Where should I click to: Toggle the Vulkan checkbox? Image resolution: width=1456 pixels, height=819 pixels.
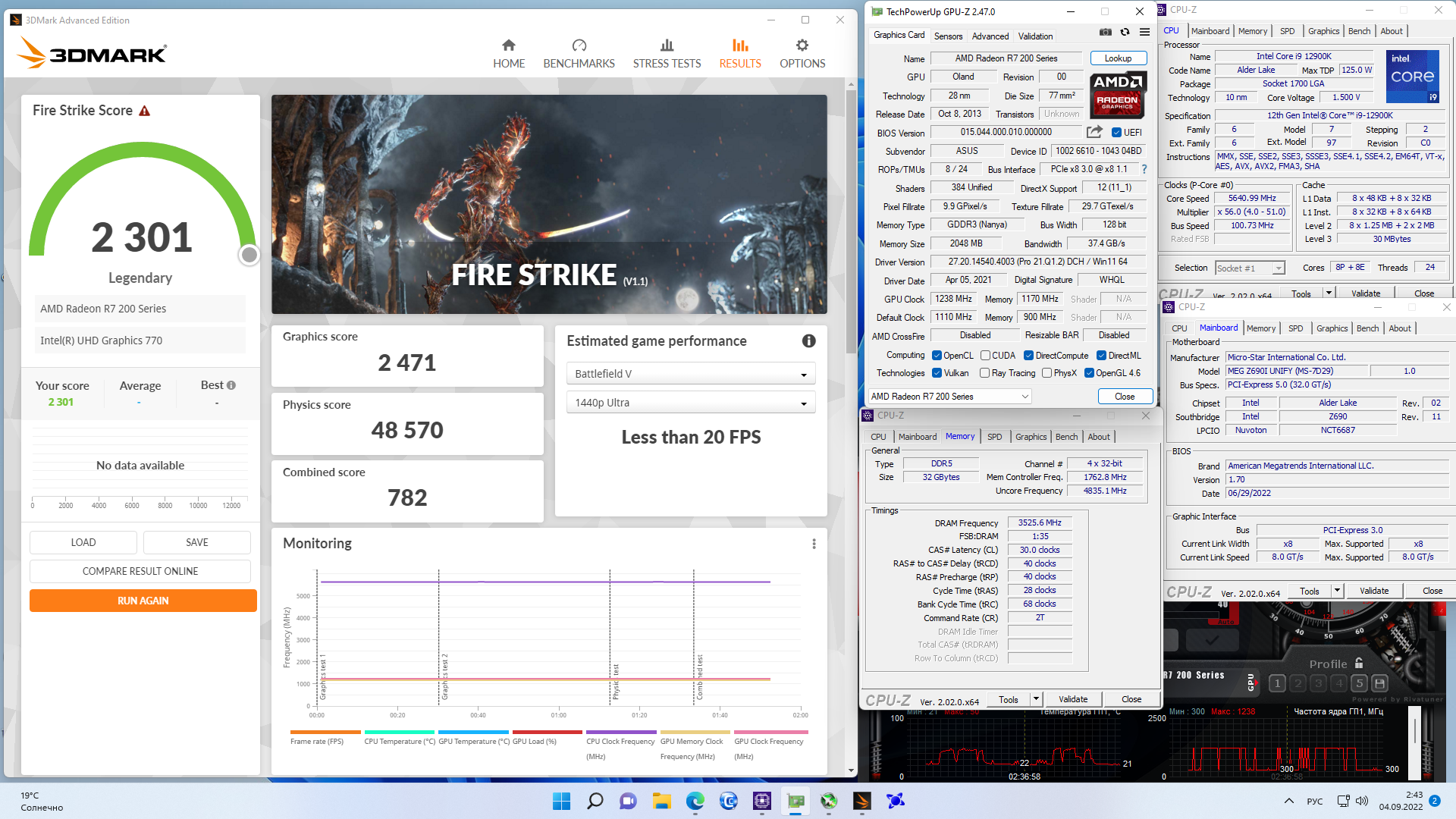point(937,373)
